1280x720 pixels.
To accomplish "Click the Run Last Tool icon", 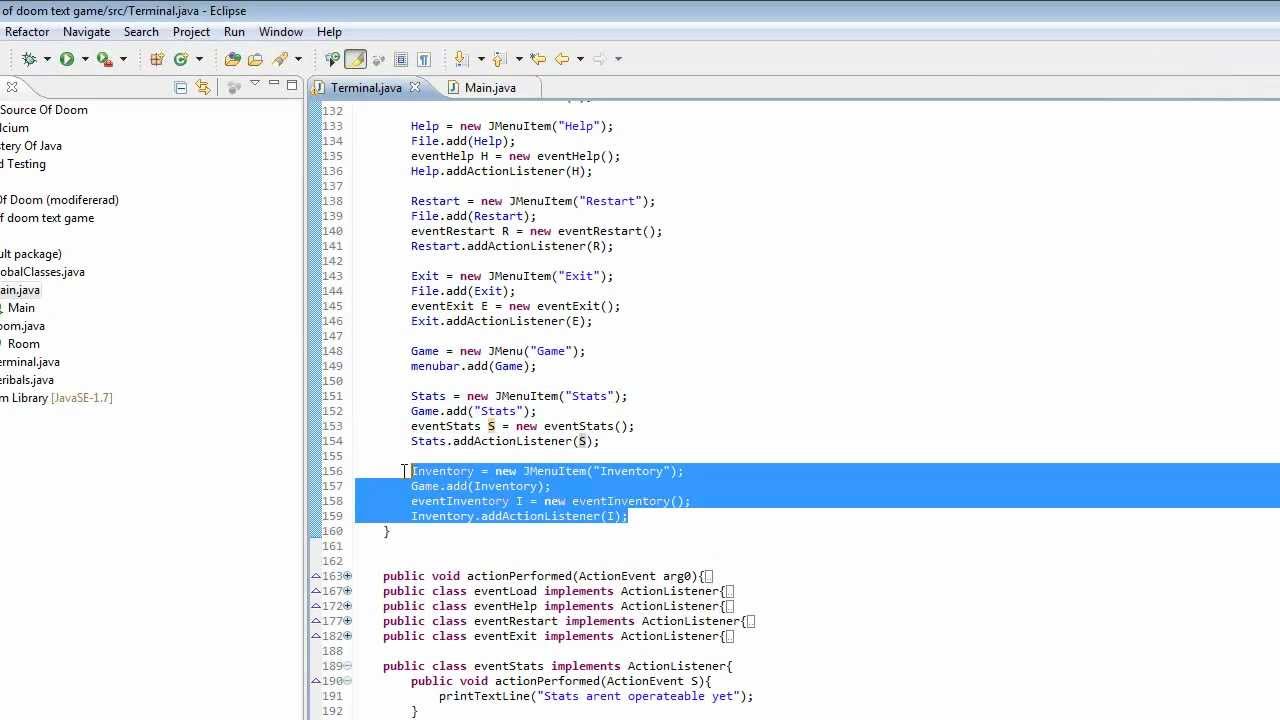I will coord(104,59).
